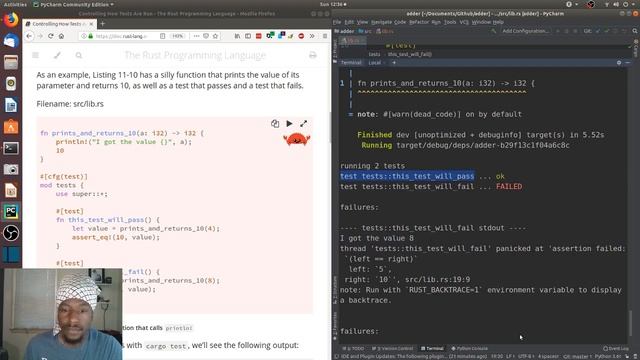Change UTF-8 file encoding in status bar
The height and width of the screenshot is (360, 640).
[x=525, y=356]
